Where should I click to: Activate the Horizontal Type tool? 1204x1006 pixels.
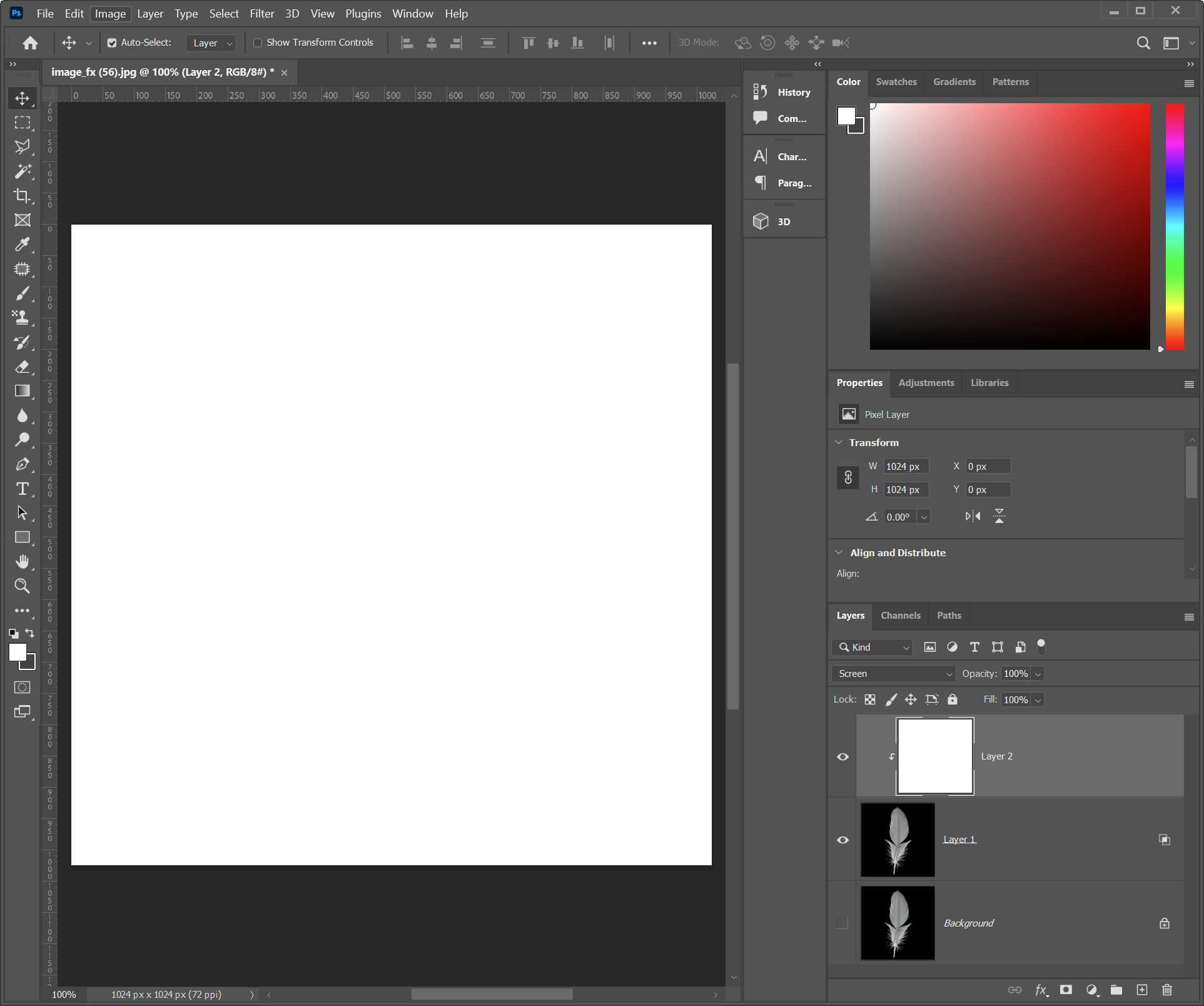(x=22, y=489)
